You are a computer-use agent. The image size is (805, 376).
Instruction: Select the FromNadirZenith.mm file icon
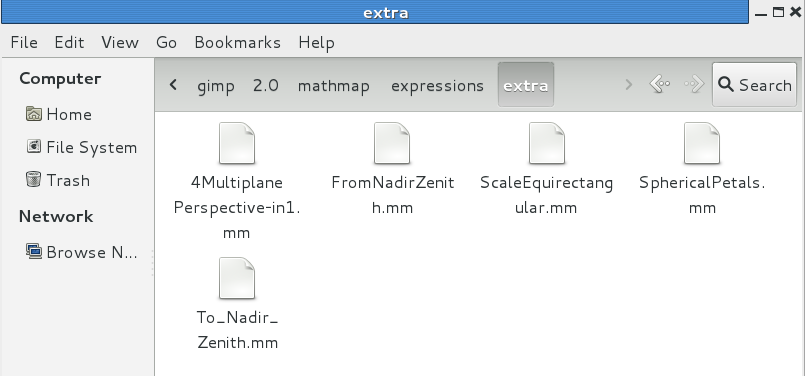pos(392,143)
